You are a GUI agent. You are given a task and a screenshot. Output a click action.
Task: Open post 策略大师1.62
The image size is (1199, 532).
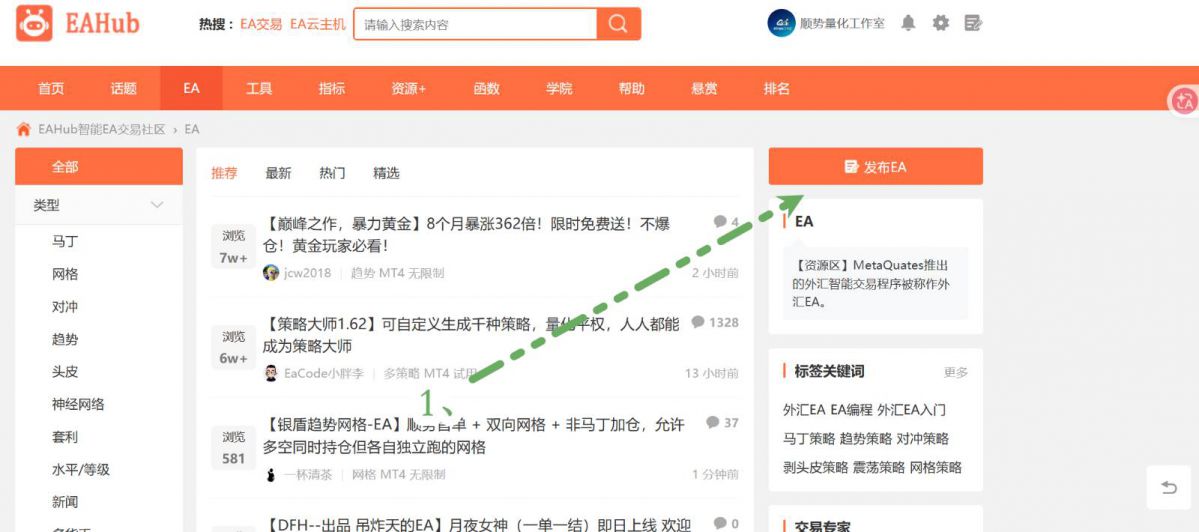coord(471,335)
